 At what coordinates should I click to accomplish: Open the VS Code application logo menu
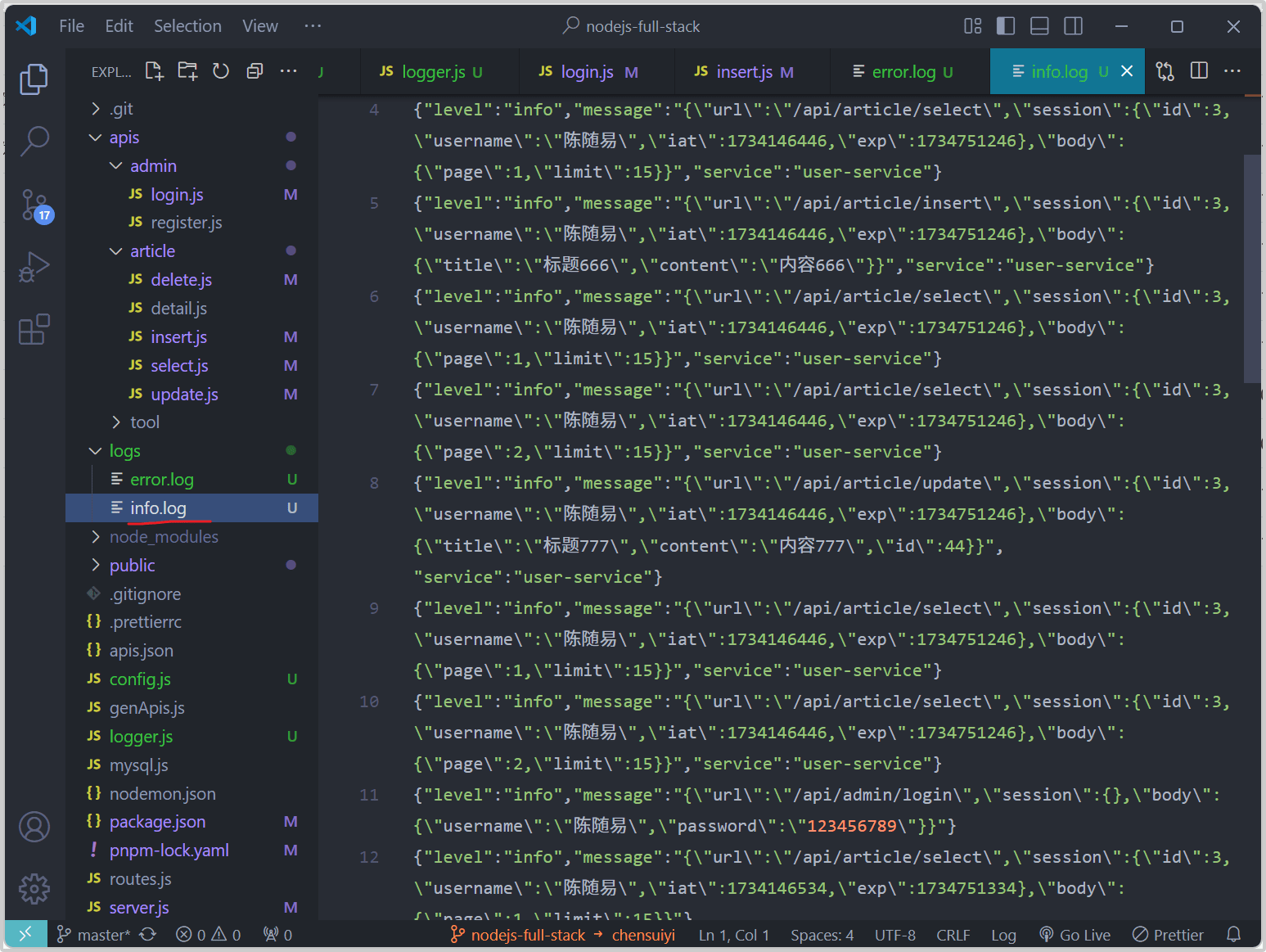pyautogui.click(x=26, y=26)
